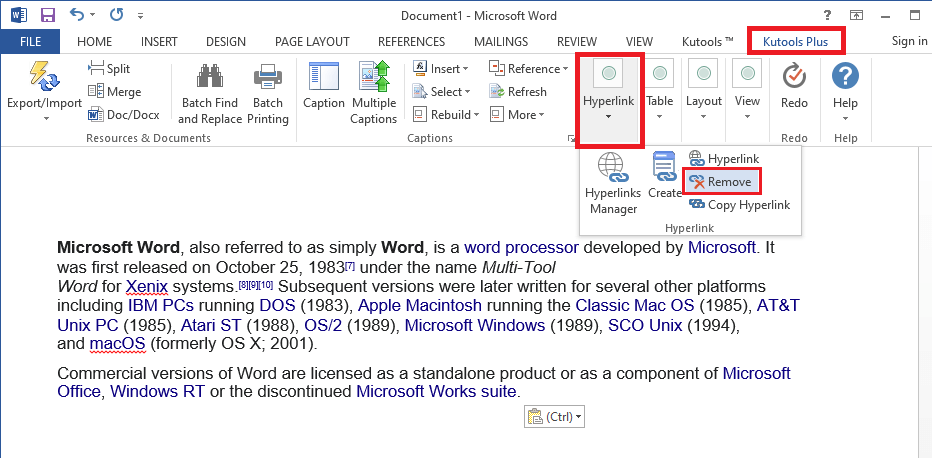
Task: Open Customize Quick Access Toolbar dropdown
Action: click(x=140, y=16)
